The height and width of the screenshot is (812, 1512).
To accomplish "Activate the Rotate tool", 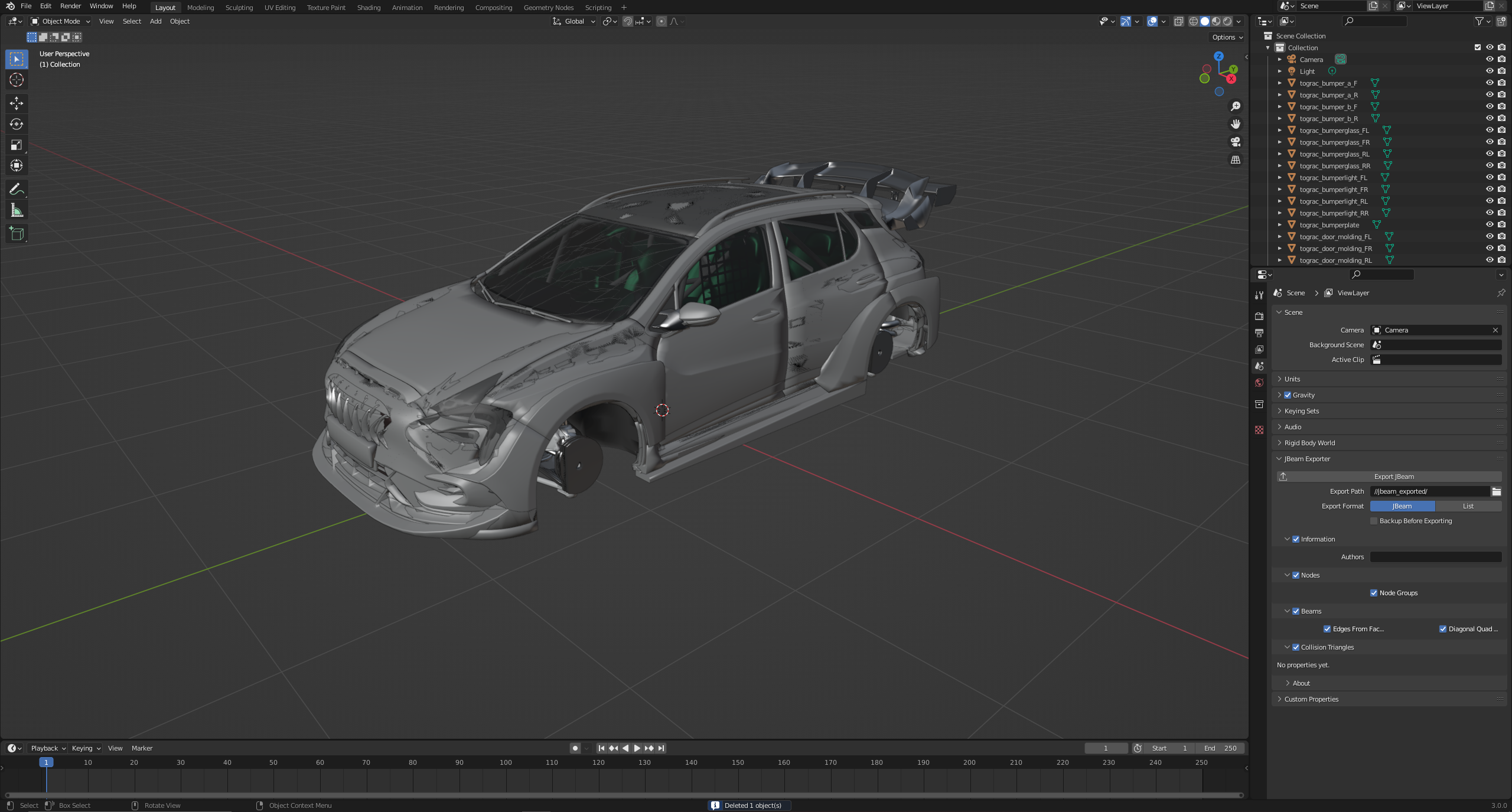I will (x=17, y=124).
